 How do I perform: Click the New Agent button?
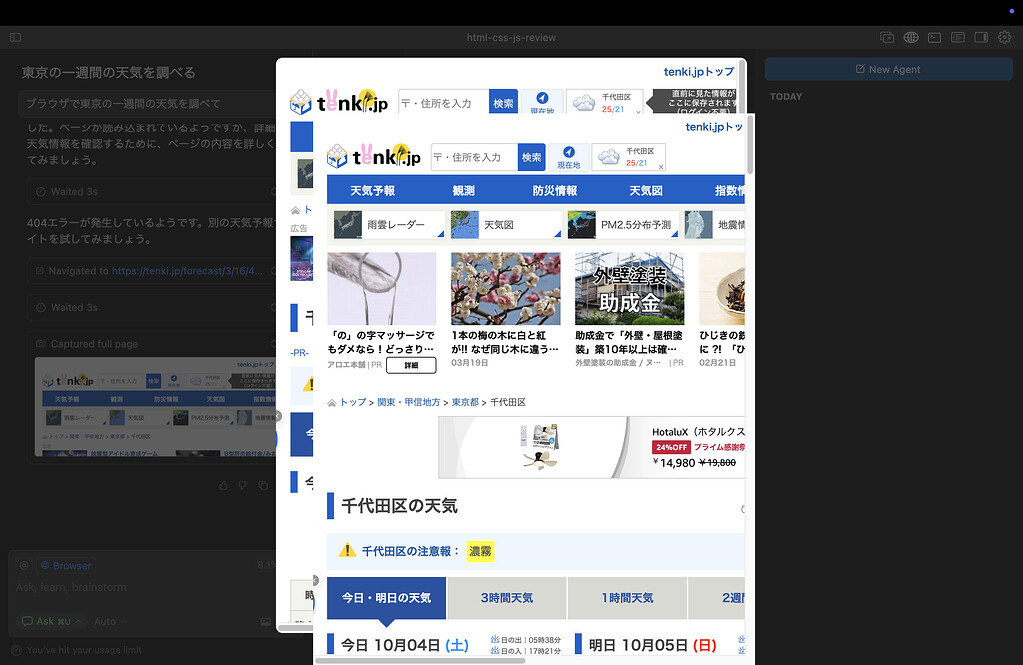tap(887, 69)
